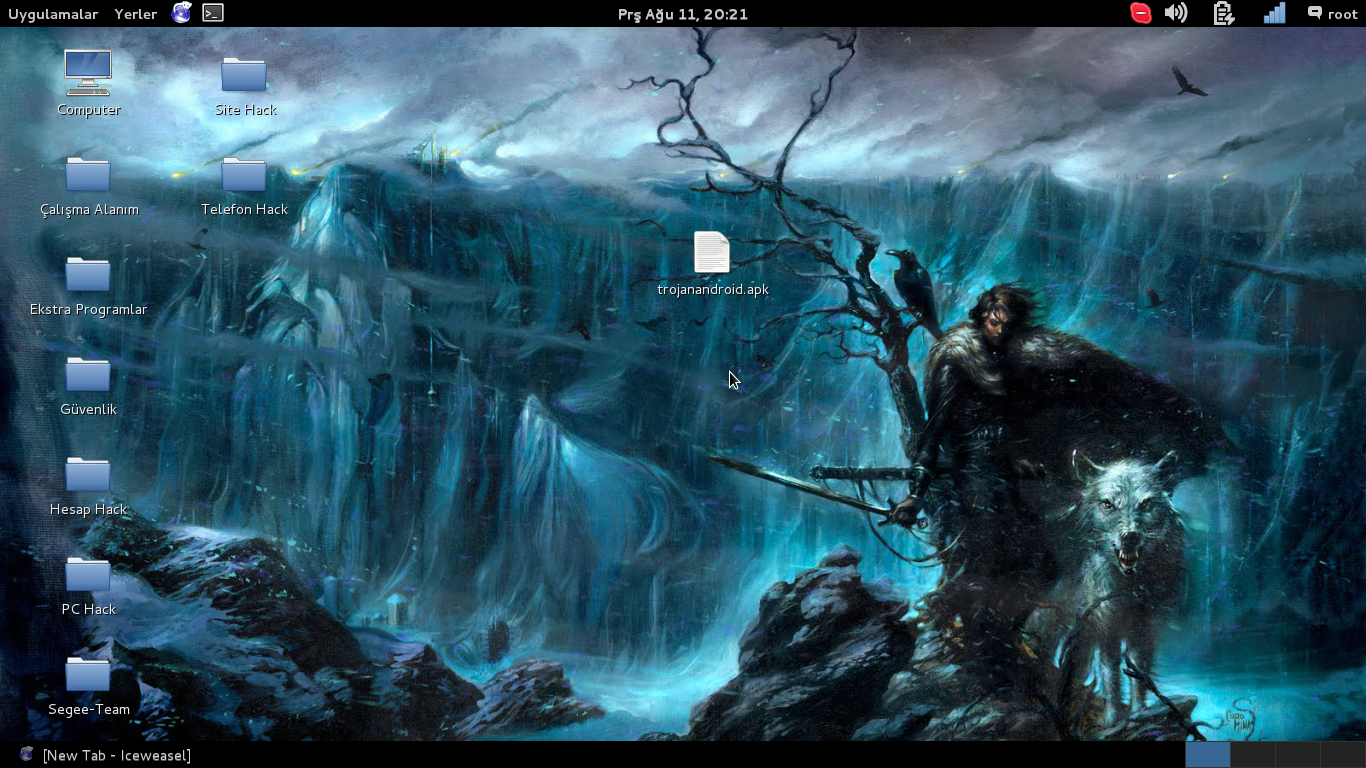
Task: Select the trojanandroid.apk file icon
Action: pyautogui.click(x=712, y=252)
